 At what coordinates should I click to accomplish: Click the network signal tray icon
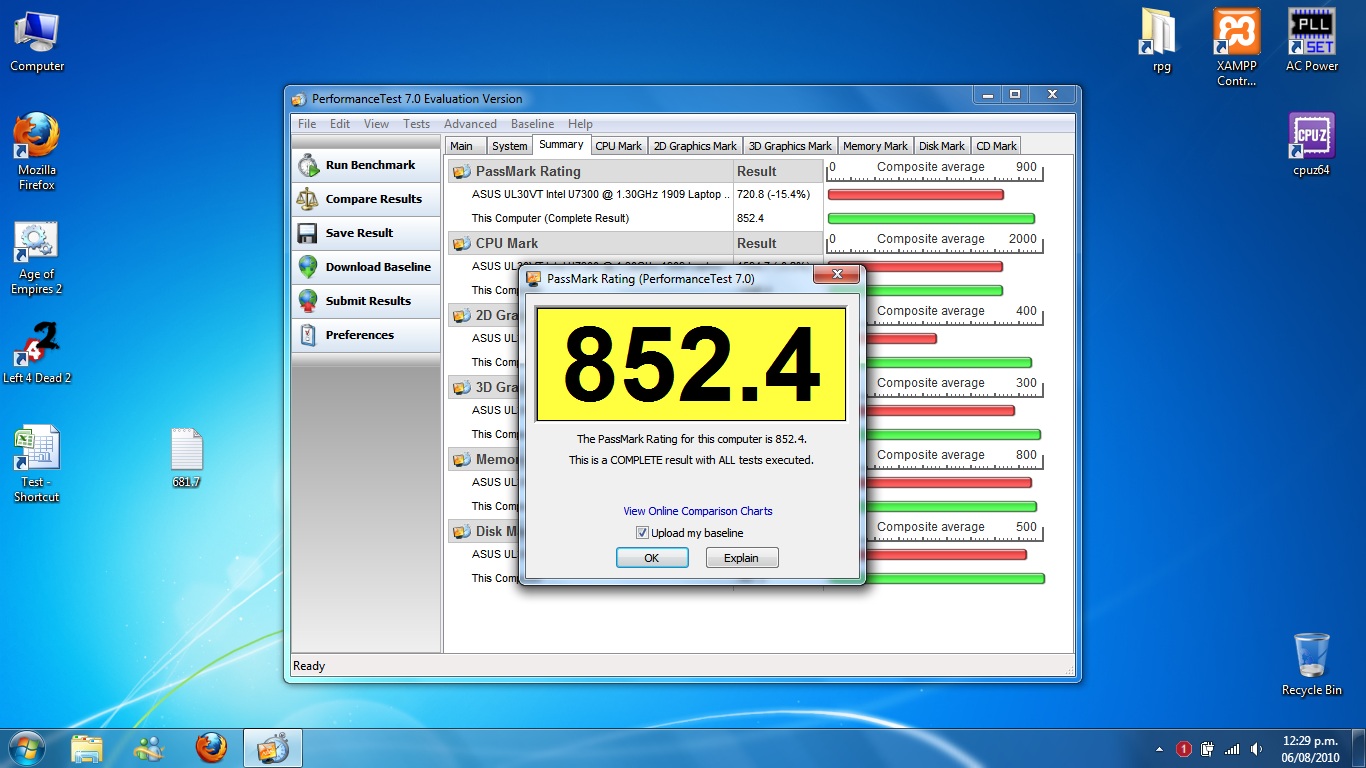point(1232,749)
